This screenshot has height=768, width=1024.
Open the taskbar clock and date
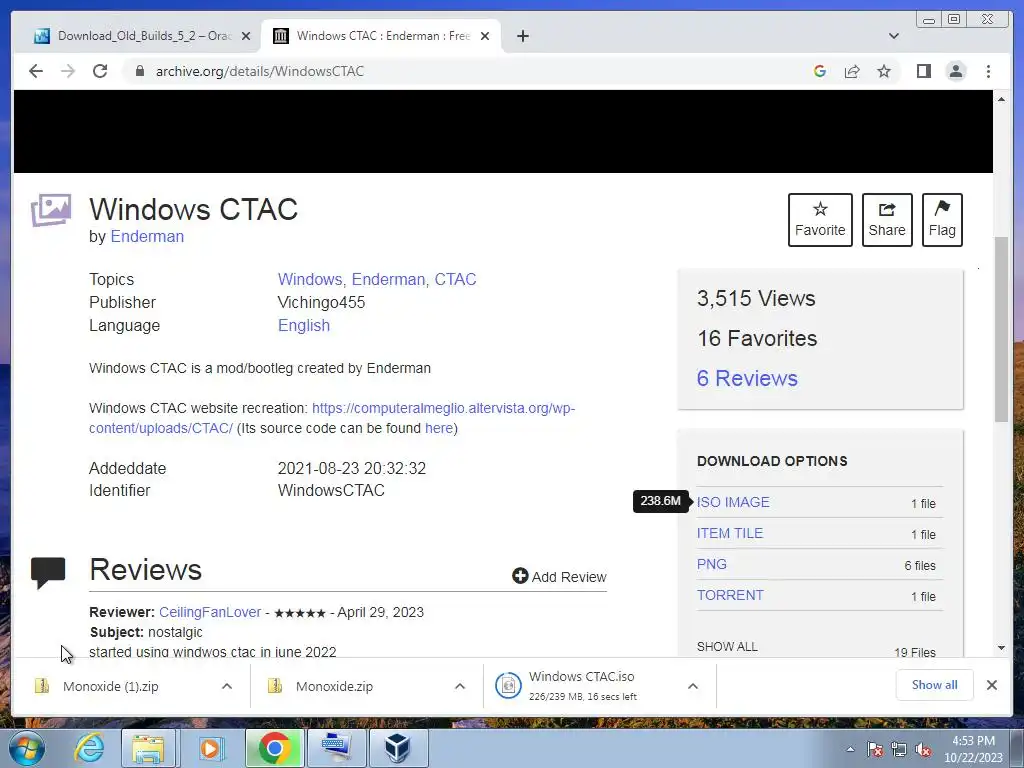click(x=973, y=749)
